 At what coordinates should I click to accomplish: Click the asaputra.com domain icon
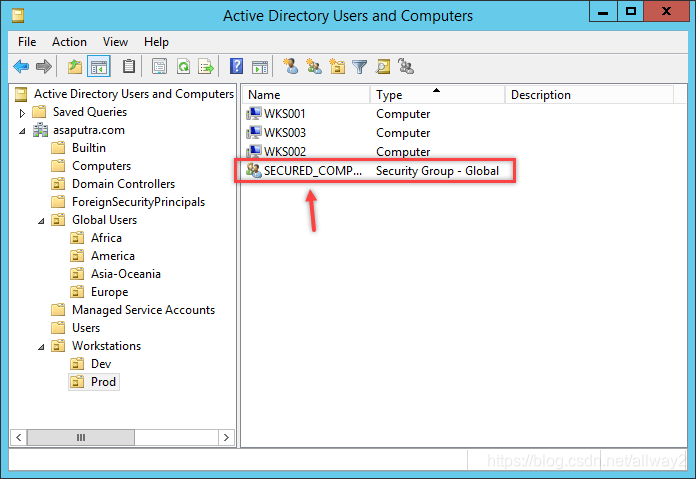pos(40,130)
